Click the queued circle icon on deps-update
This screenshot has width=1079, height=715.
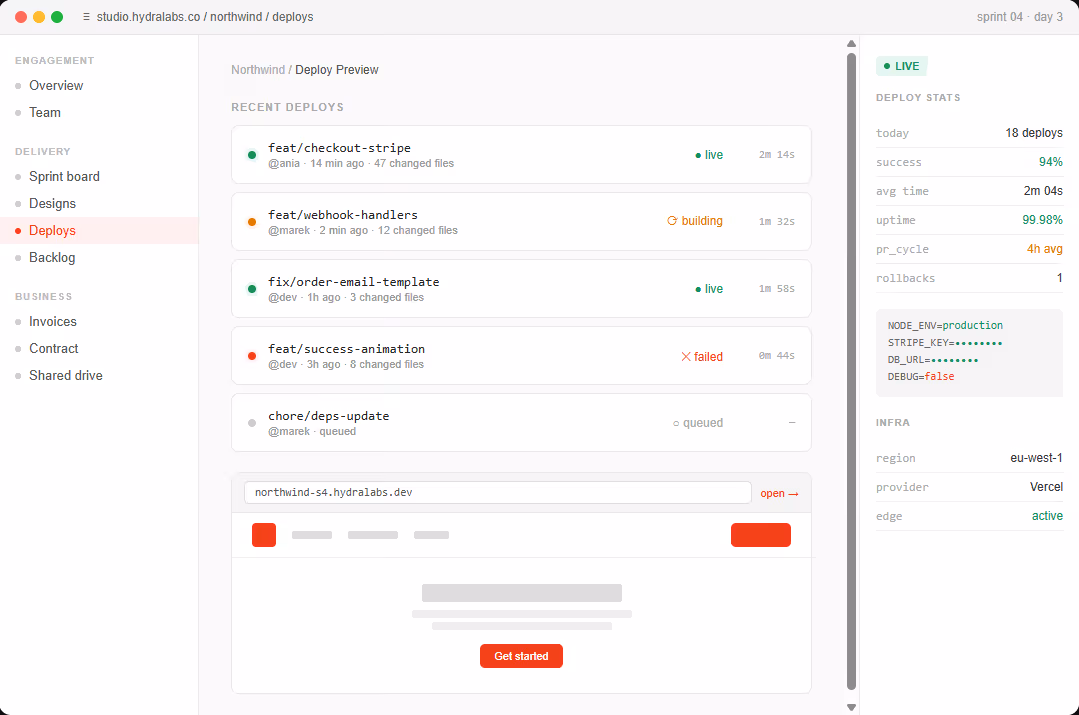pyautogui.click(x=676, y=423)
